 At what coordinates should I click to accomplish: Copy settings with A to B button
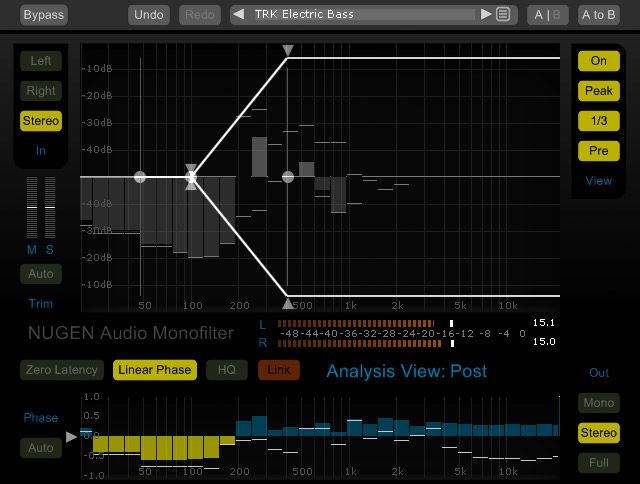tap(598, 15)
